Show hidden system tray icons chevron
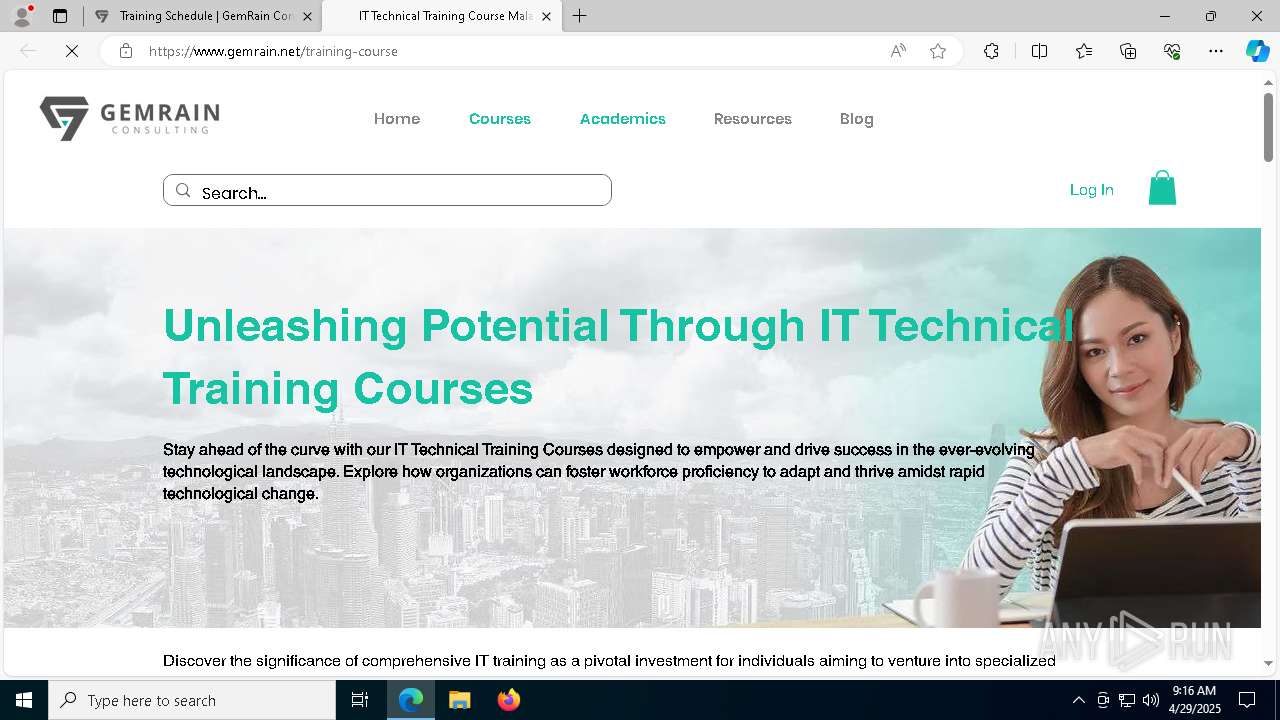The image size is (1280, 720). click(1078, 700)
